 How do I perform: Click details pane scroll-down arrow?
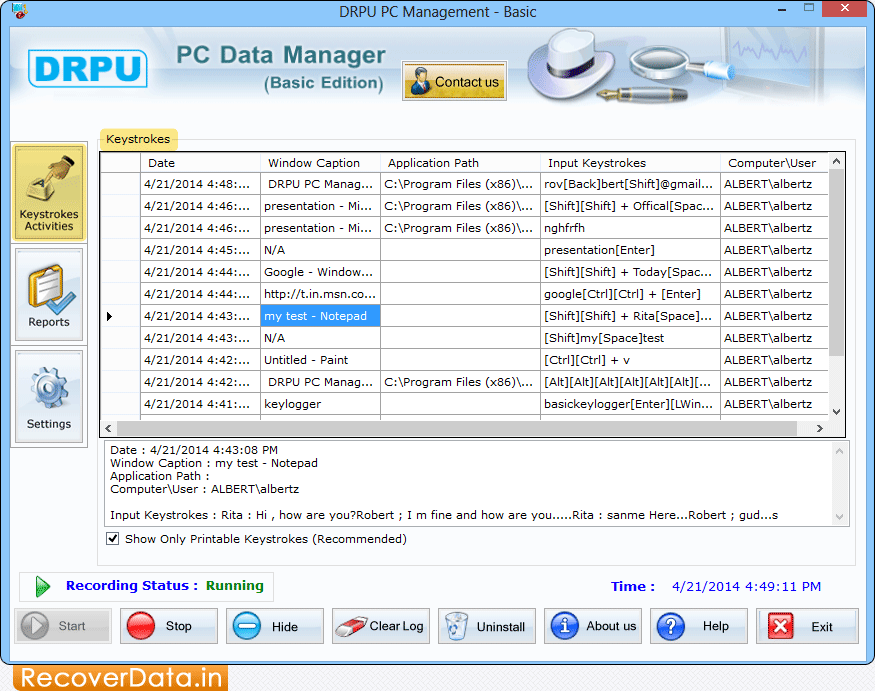coord(839,517)
